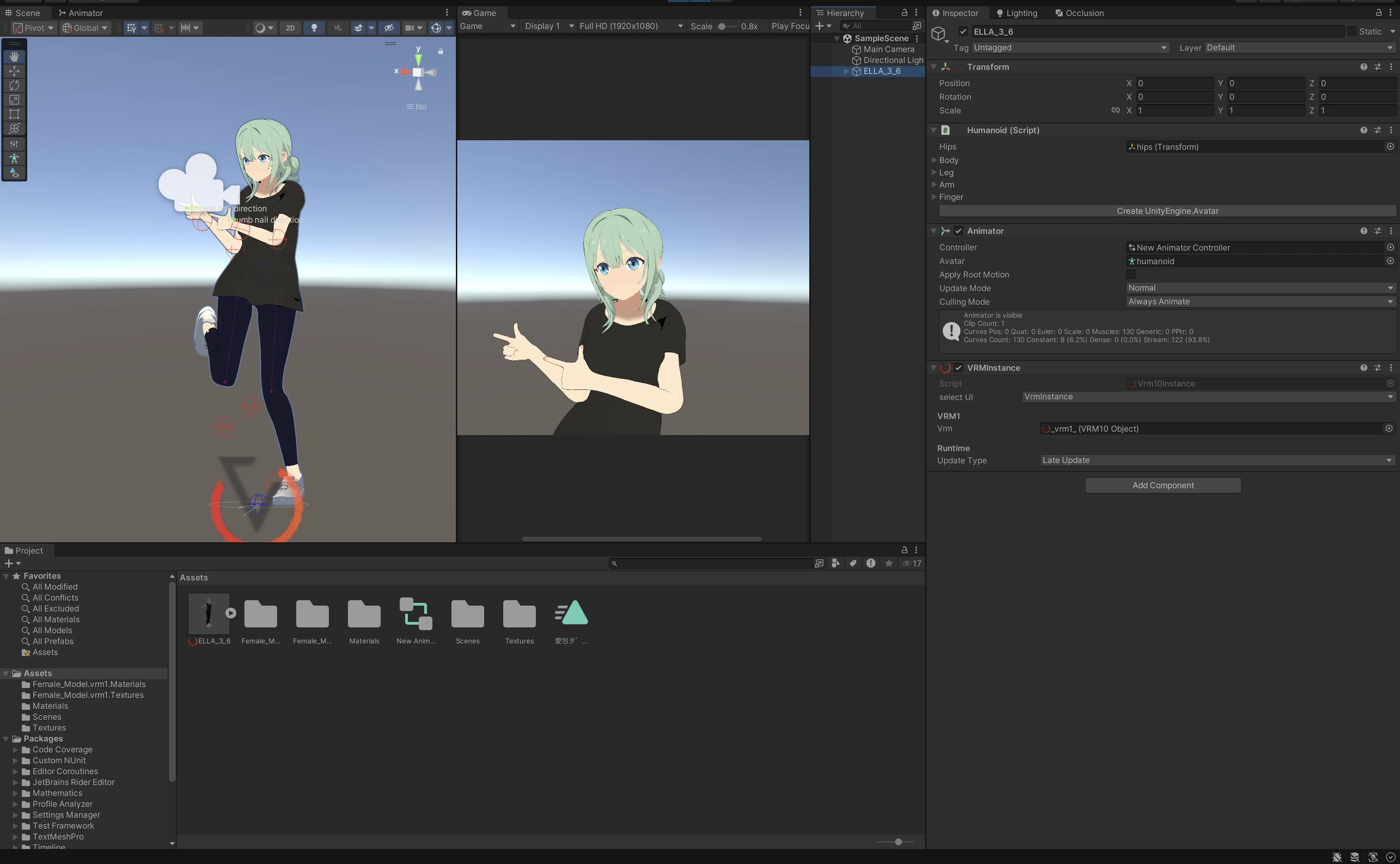The height and width of the screenshot is (864, 1400).
Task: Select the Scale tool
Action: point(14,99)
